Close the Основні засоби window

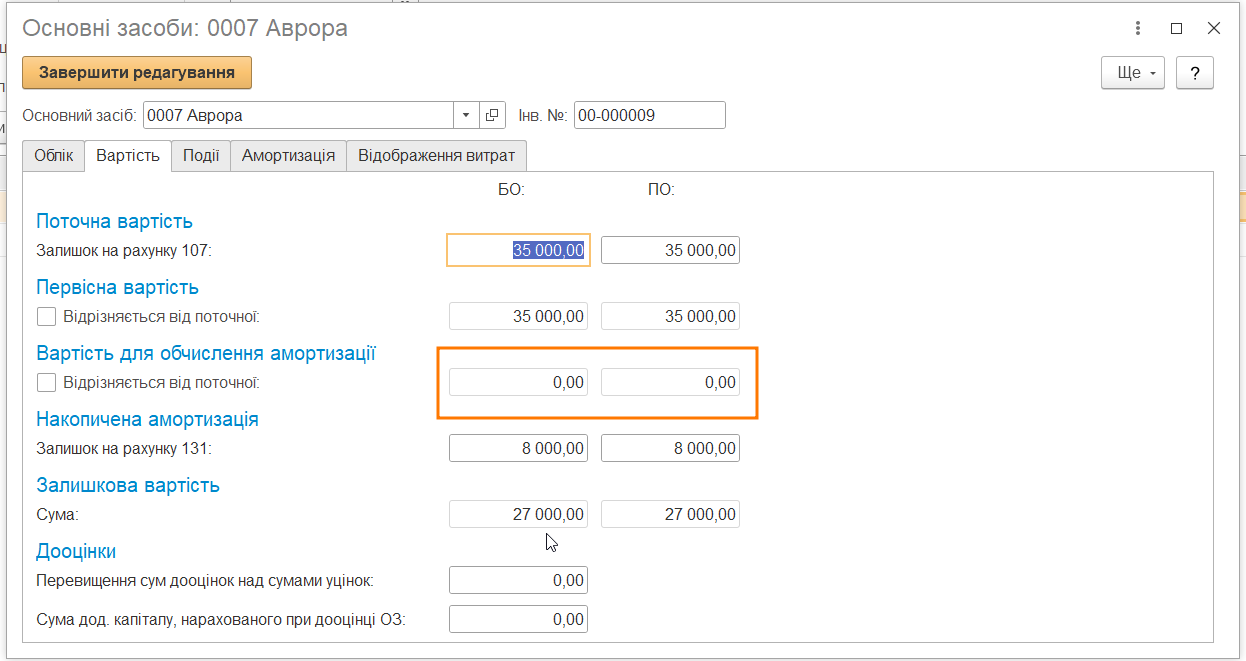(x=1213, y=29)
